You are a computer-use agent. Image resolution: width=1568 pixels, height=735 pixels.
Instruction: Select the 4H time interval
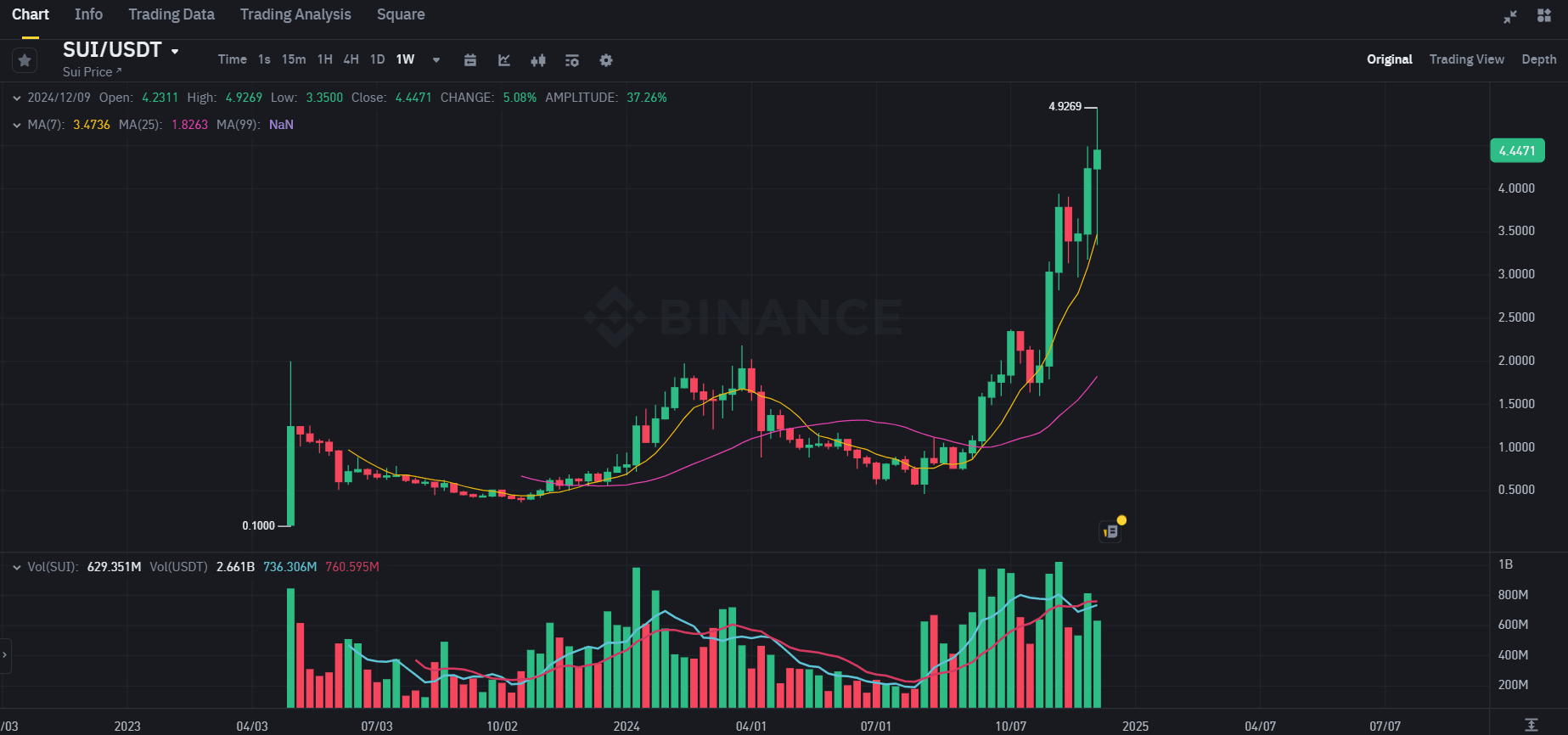coord(351,59)
